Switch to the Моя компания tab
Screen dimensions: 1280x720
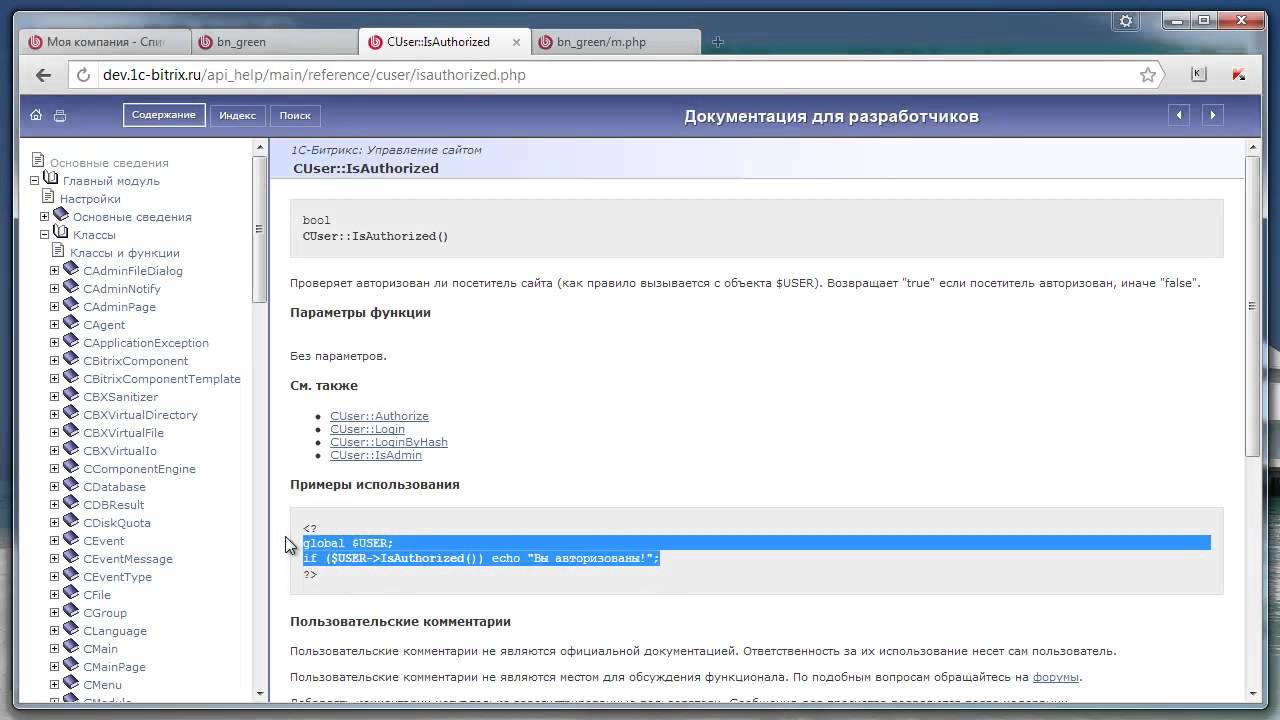click(105, 42)
